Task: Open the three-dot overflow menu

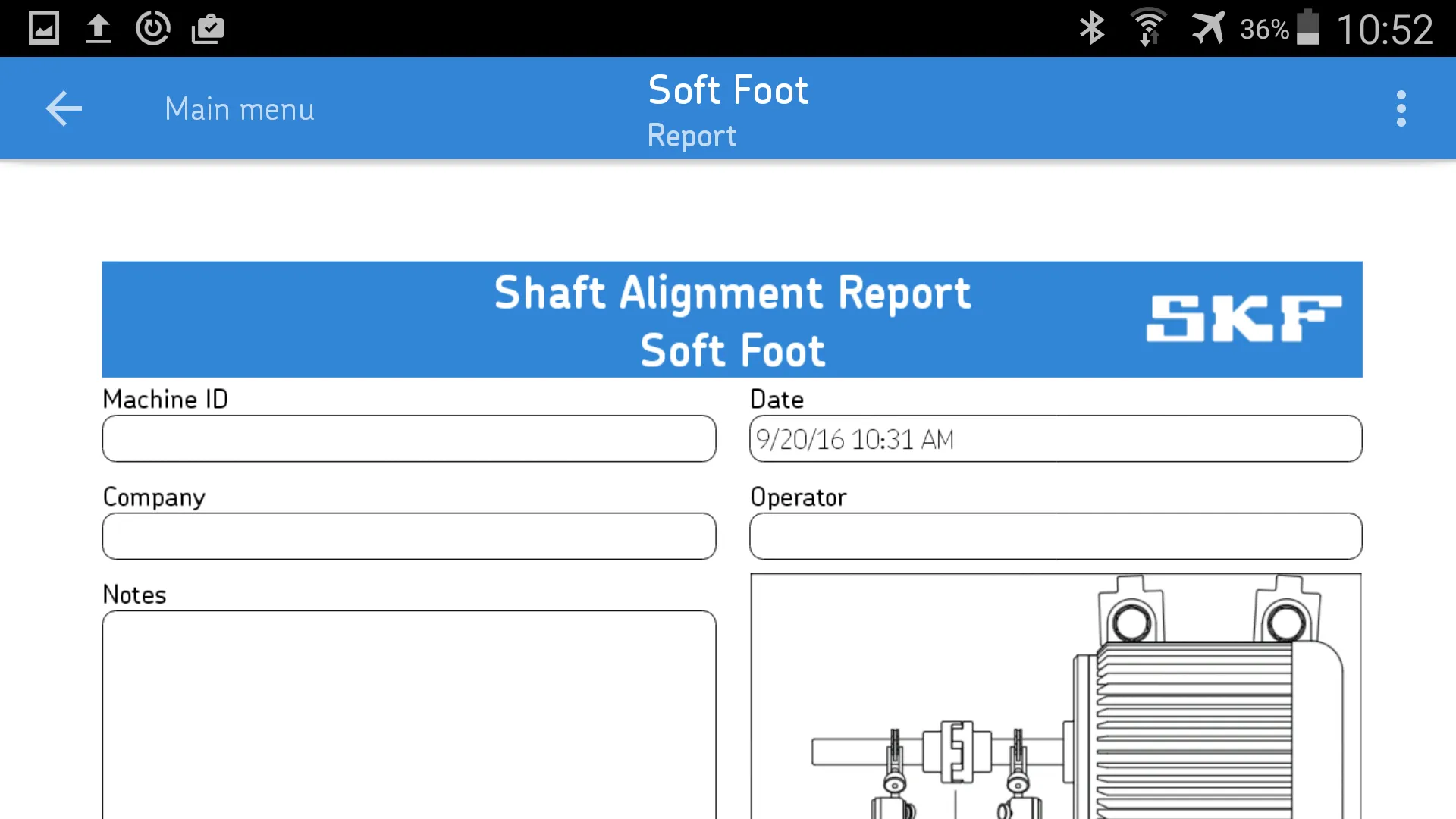Action: point(1400,108)
